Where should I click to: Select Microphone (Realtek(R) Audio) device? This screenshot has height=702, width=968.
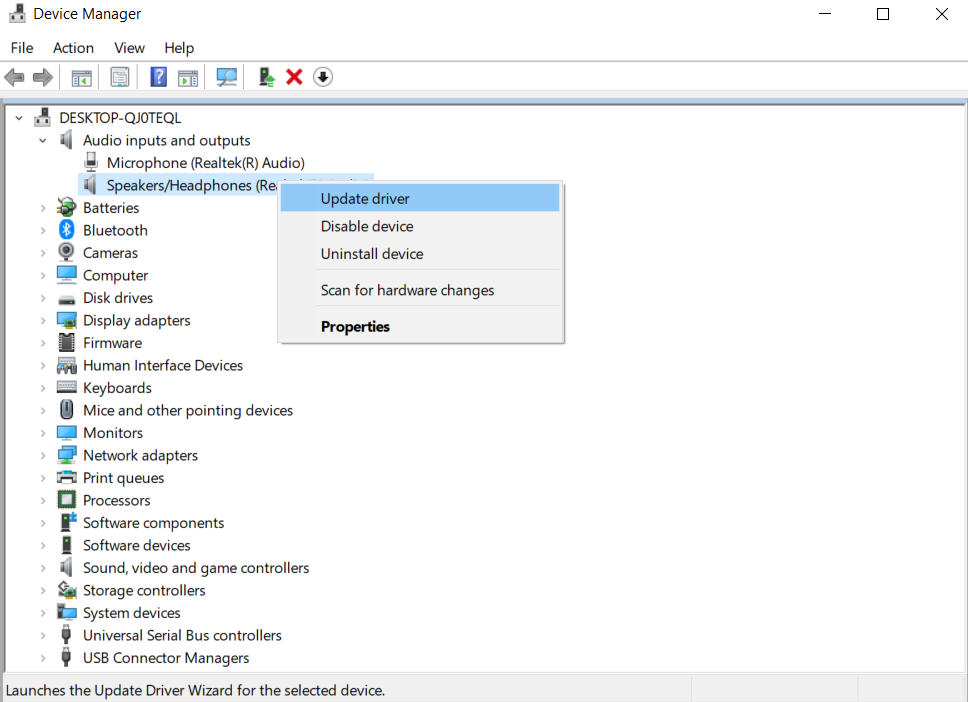click(x=205, y=163)
